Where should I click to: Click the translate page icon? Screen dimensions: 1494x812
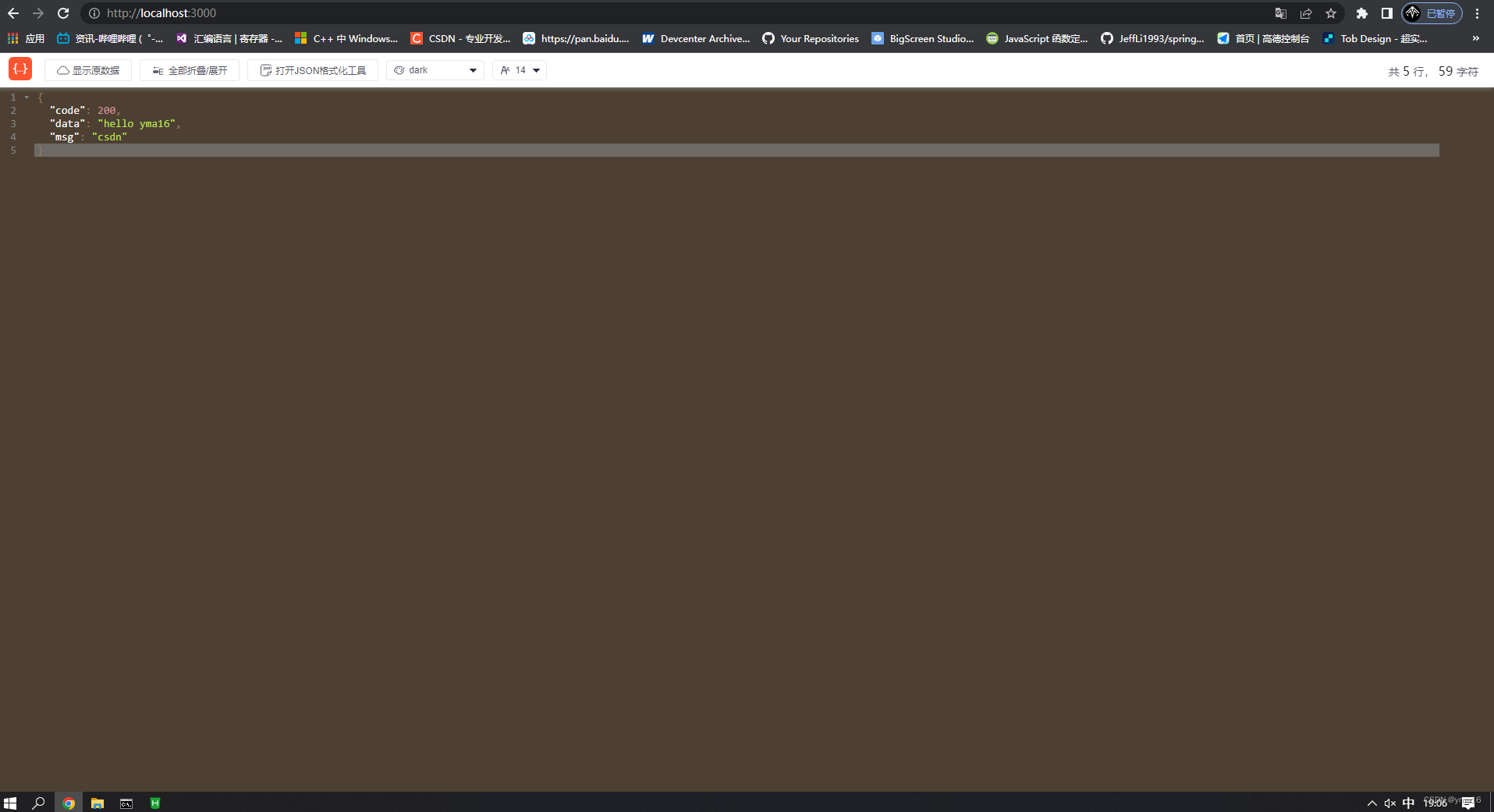[1281, 13]
